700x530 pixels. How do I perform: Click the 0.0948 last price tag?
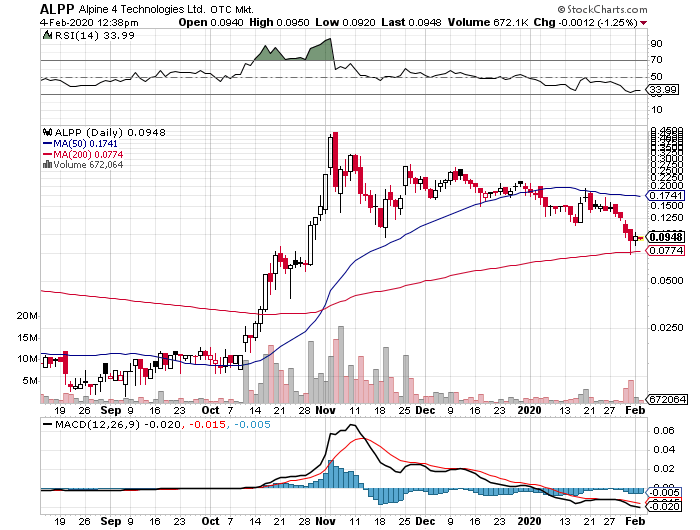(x=665, y=237)
